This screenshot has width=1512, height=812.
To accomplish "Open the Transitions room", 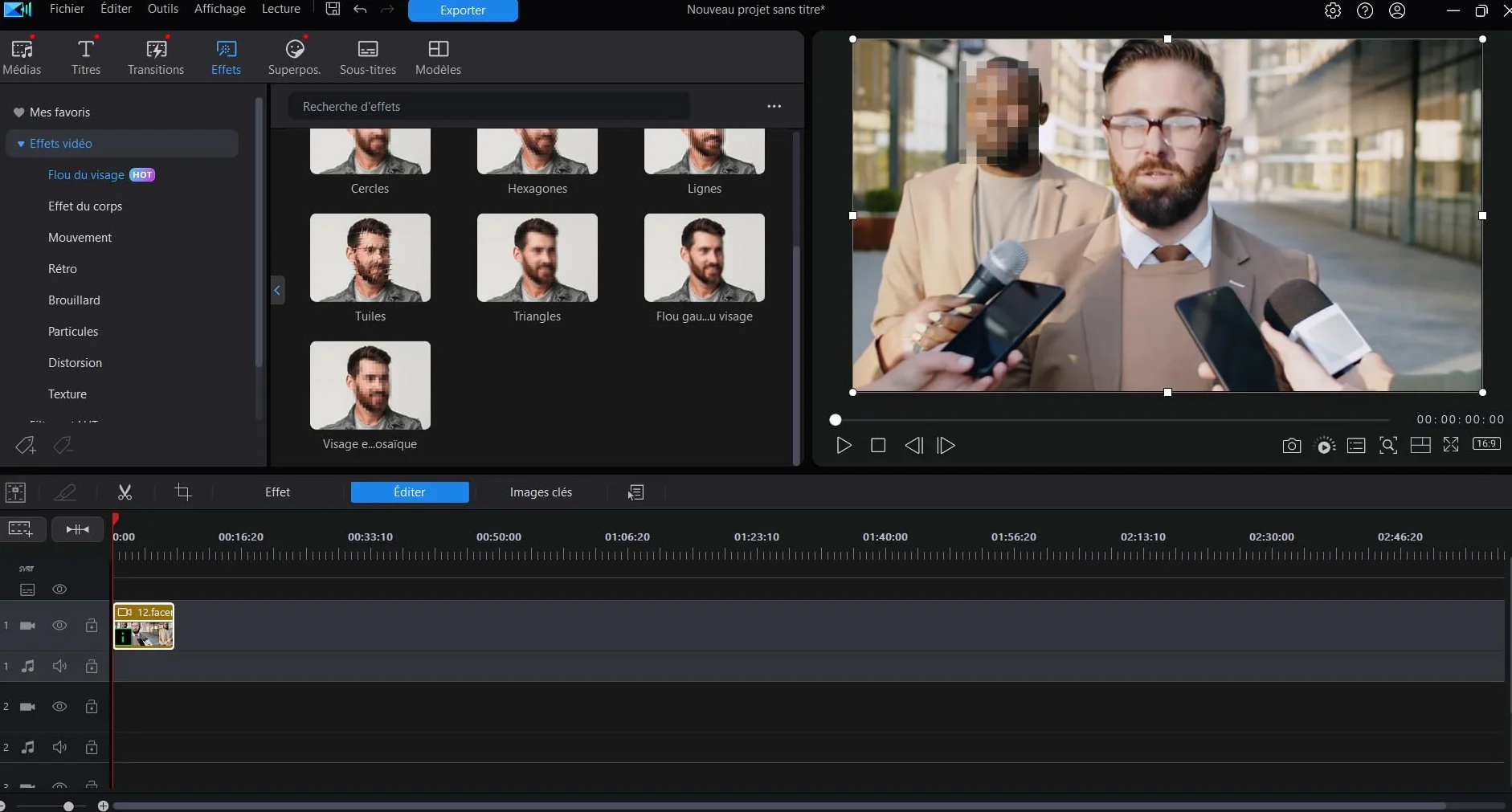I will [x=156, y=57].
